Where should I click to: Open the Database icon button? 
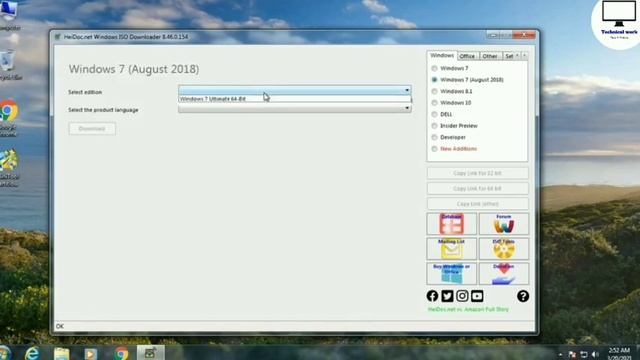[x=451, y=224]
